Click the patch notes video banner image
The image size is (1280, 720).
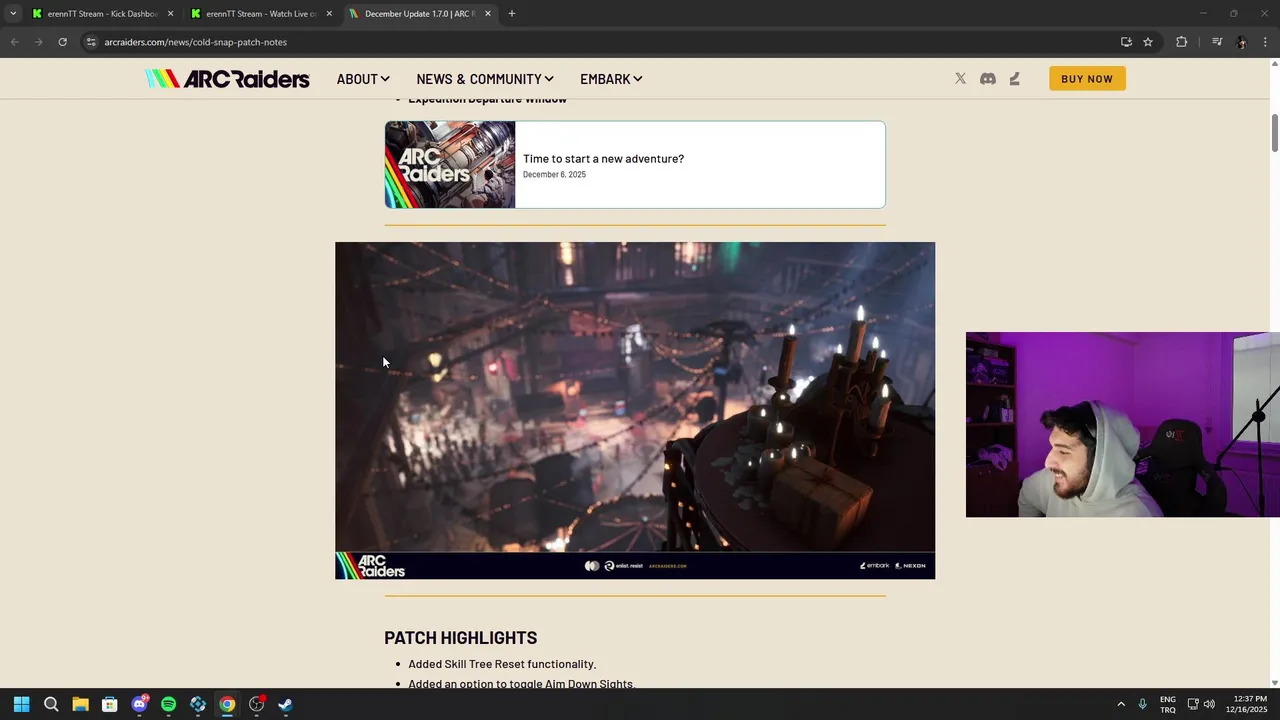coord(635,410)
